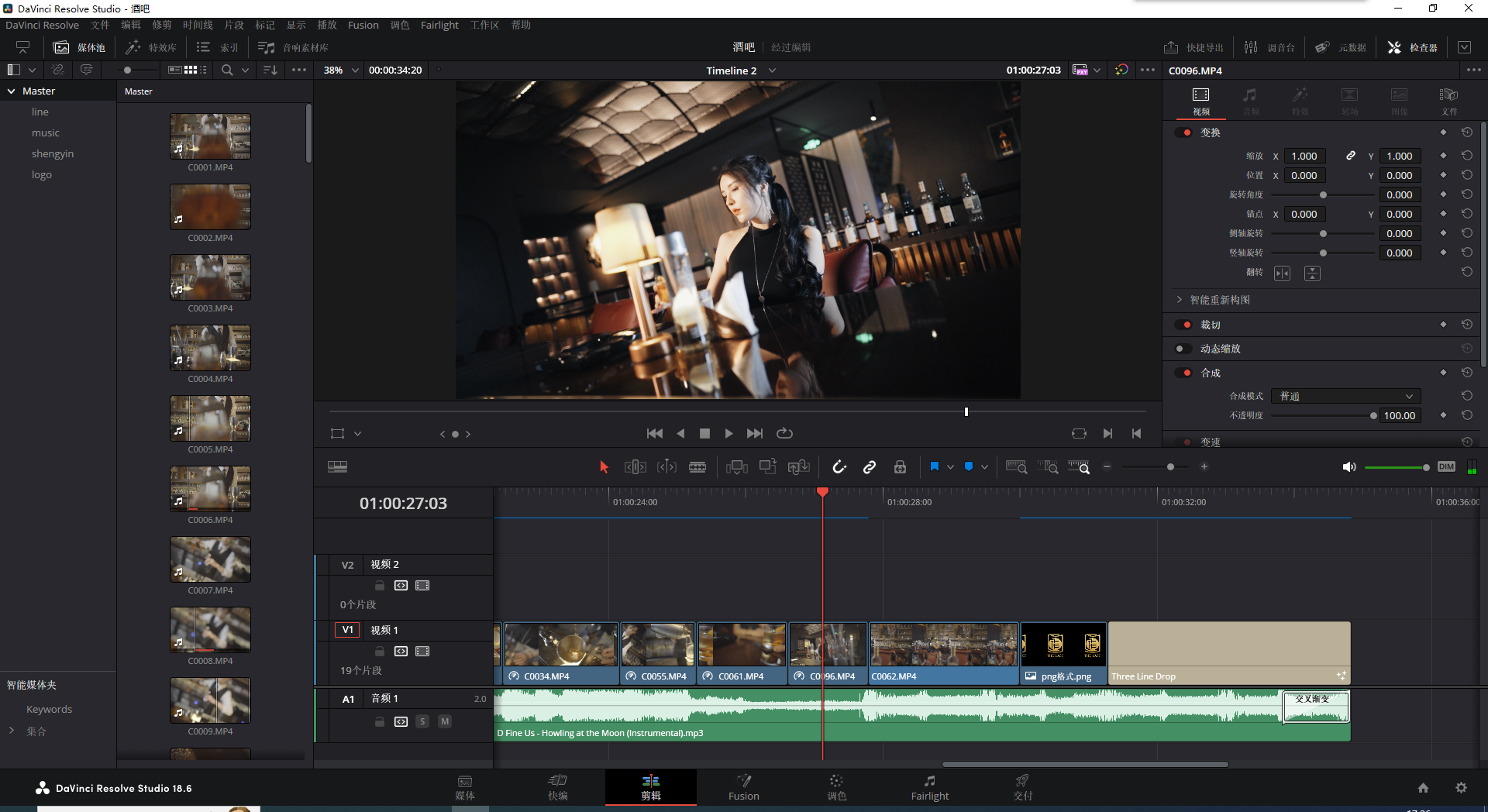Enable the Dynamic Zoom toggle

1183,349
